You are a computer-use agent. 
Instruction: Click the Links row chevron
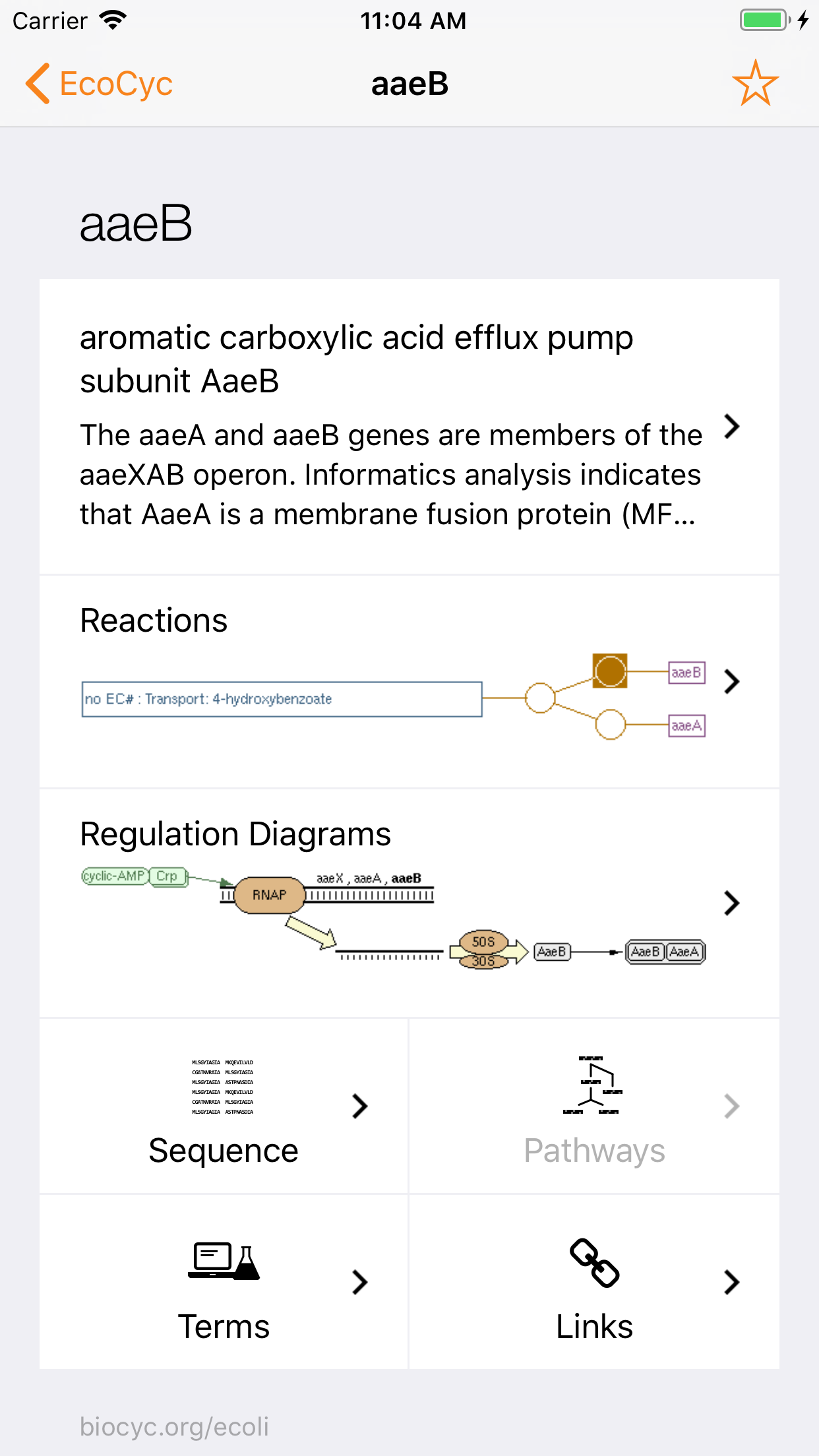731,1282
